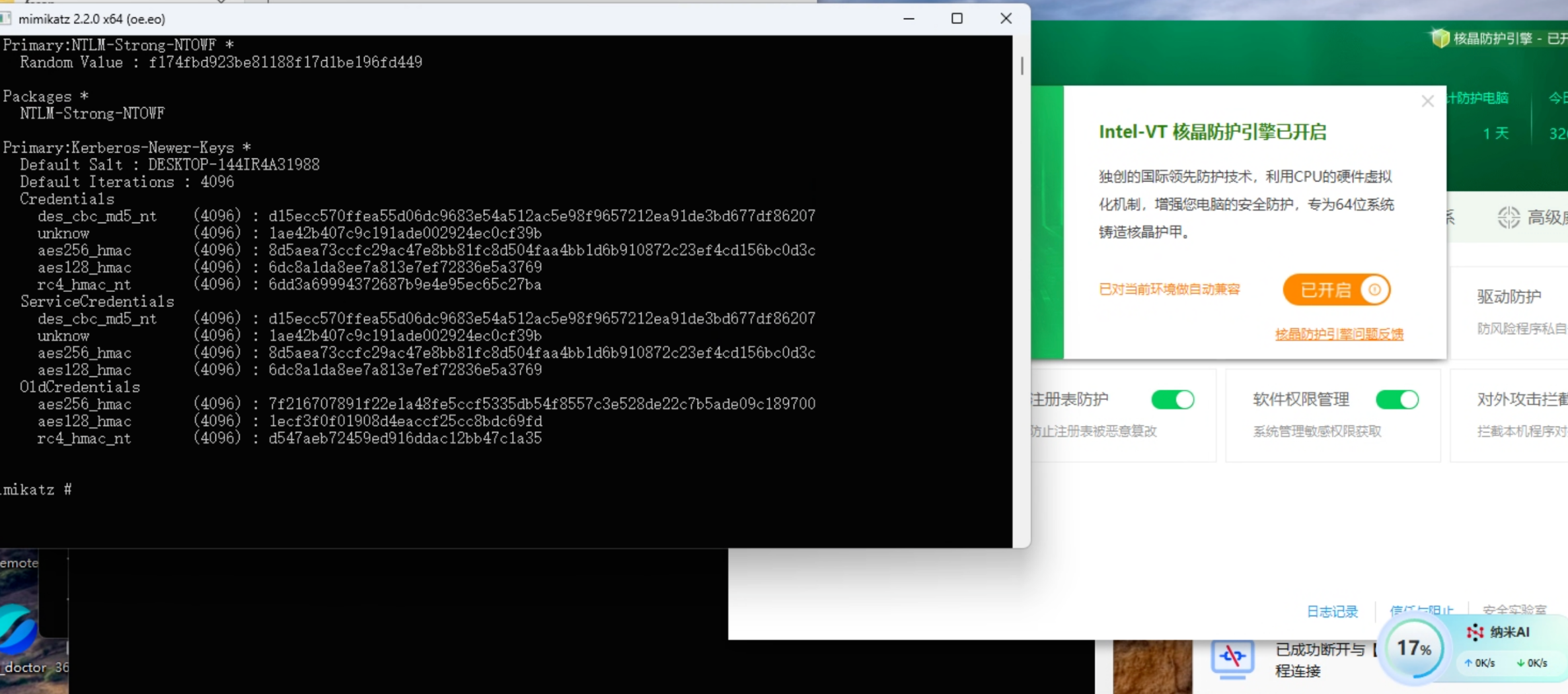This screenshot has width=1568, height=694.
Task: Minimize the mimikatz window
Action: tap(909, 18)
